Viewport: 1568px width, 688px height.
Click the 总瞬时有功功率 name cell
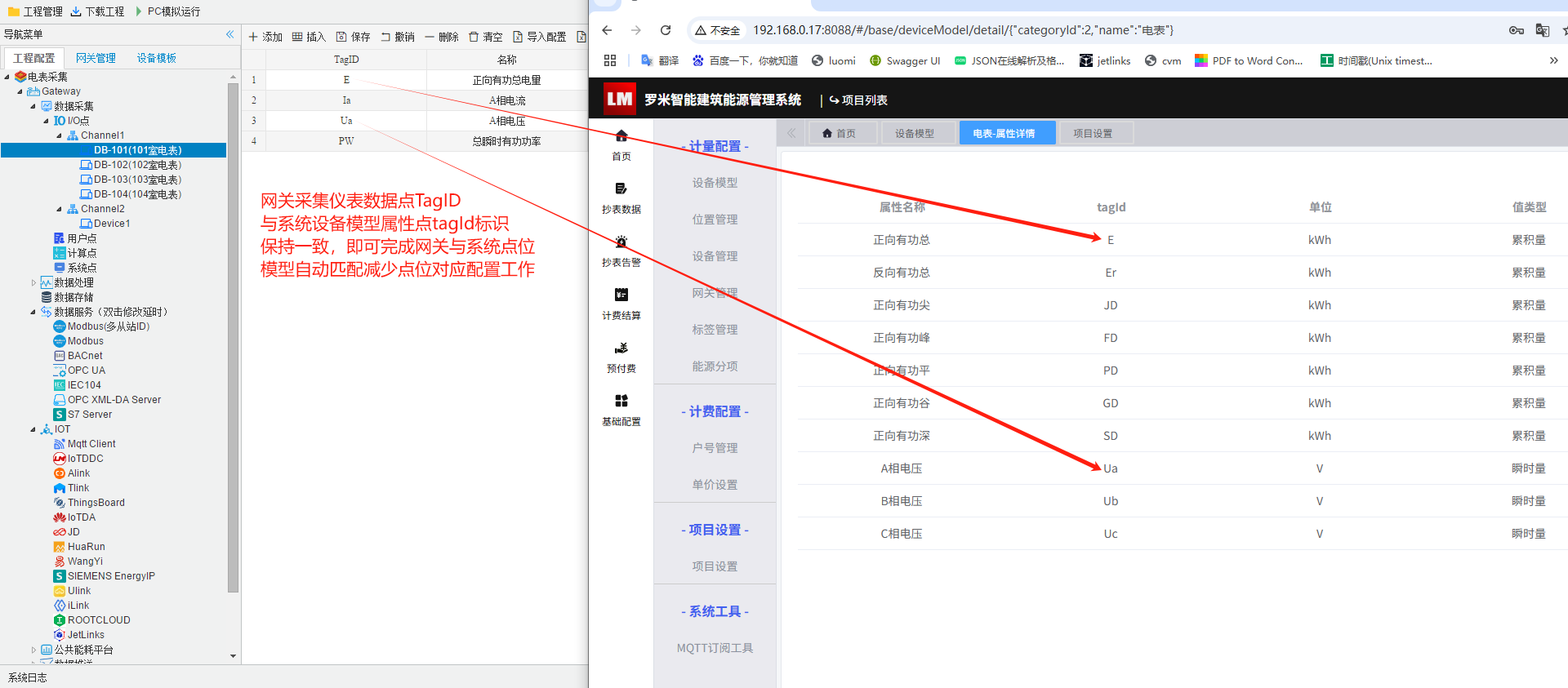pos(506,141)
